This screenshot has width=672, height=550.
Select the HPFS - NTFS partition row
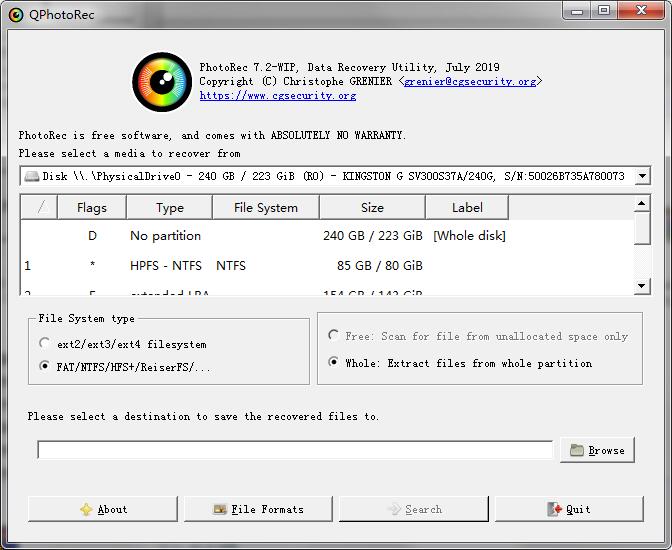pos(327,265)
